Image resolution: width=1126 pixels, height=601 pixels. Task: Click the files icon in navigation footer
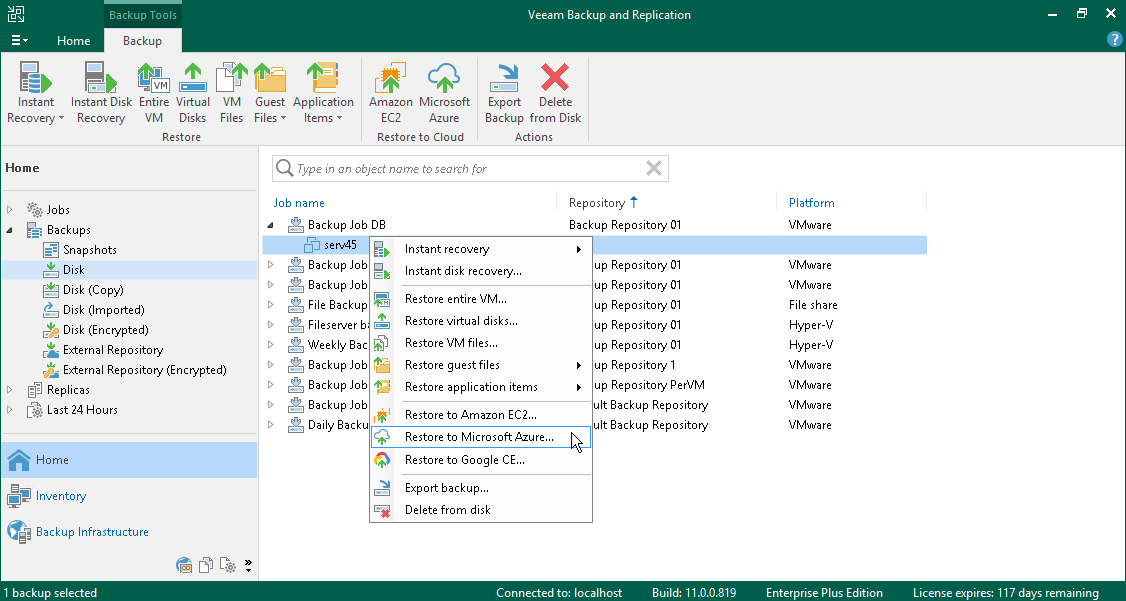click(206, 565)
